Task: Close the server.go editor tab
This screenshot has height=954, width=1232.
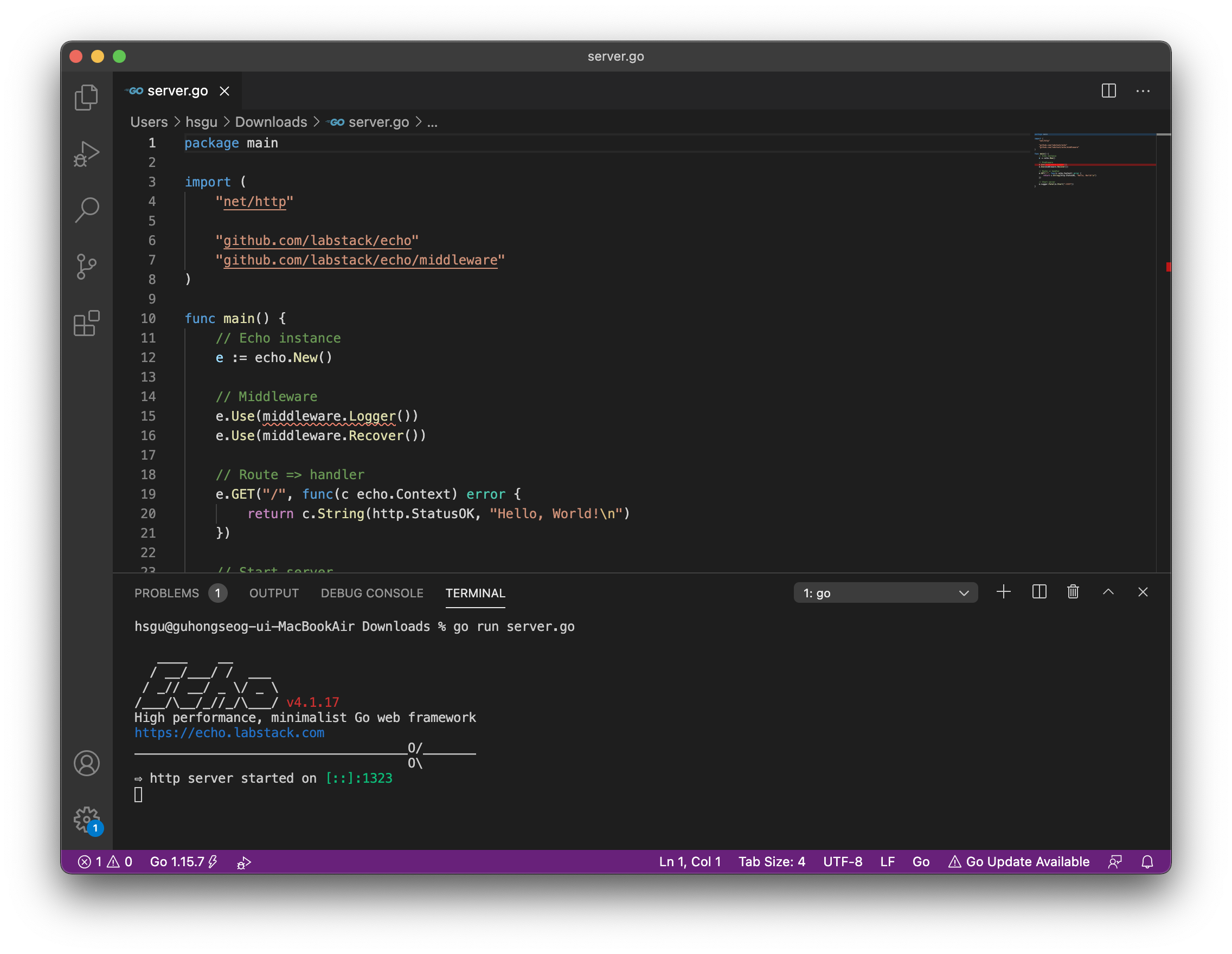Action: pos(224,91)
